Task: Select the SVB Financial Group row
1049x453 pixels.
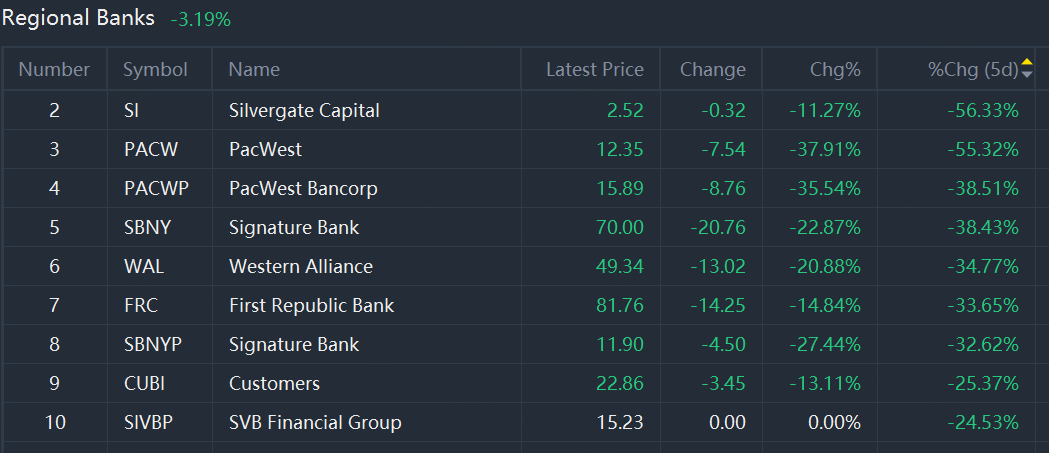Action: coord(518,422)
